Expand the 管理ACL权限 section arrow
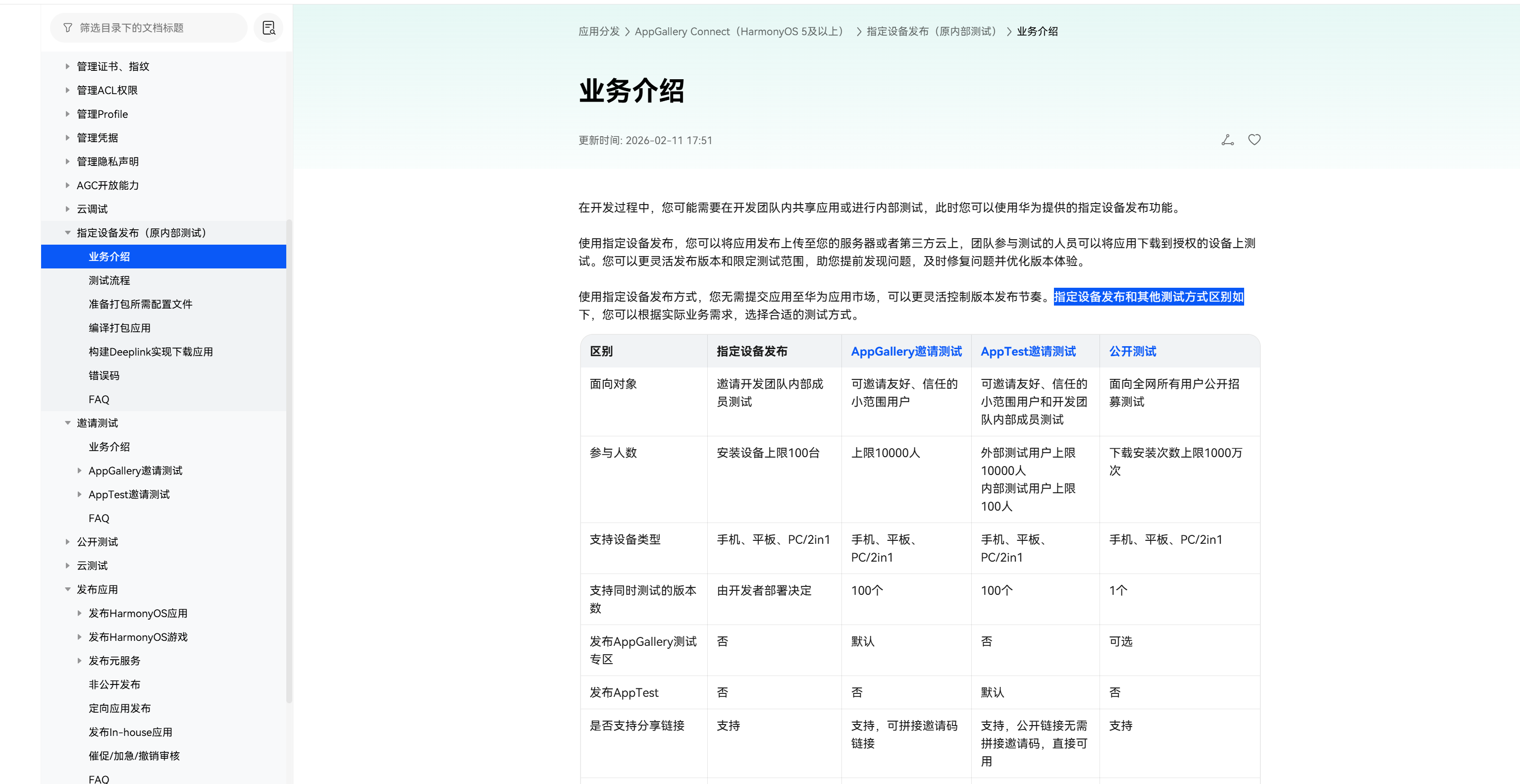 click(67, 90)
